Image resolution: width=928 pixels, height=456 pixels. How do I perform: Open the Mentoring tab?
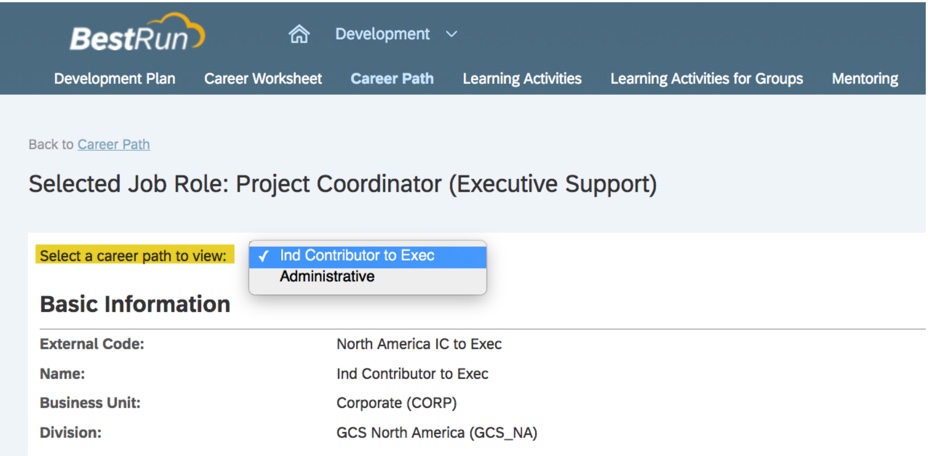[x=864, y=78]
